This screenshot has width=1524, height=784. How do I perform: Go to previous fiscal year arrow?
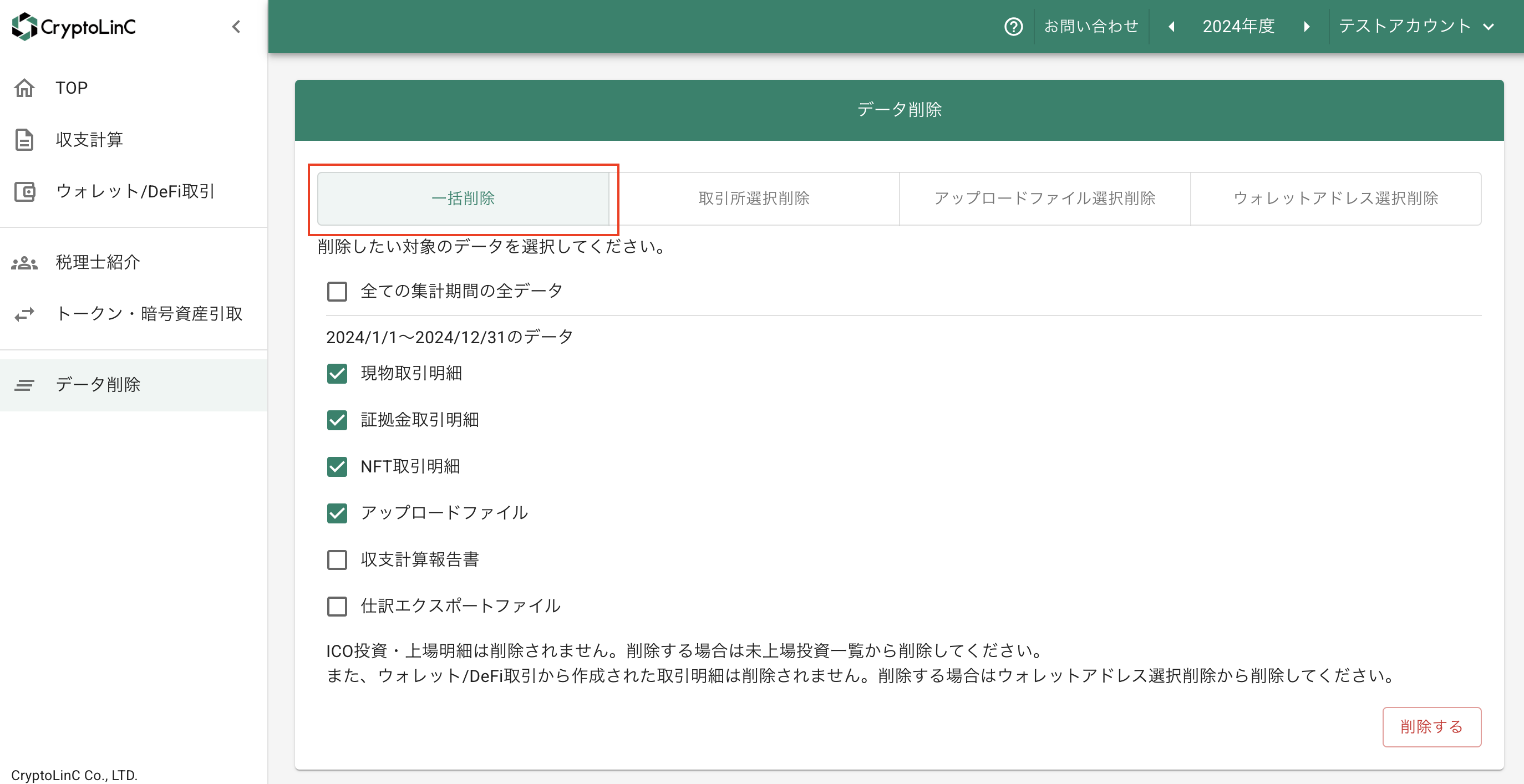1171,27
